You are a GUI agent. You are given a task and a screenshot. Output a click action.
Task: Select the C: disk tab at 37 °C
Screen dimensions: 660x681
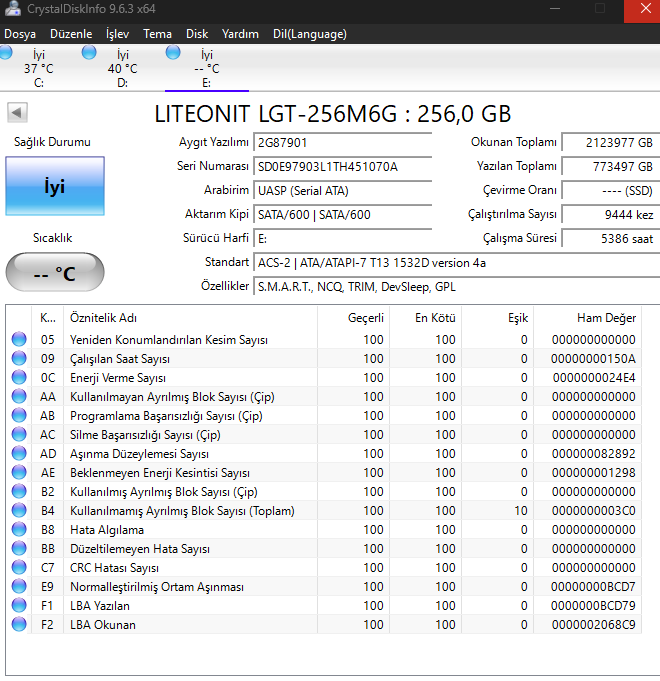[39, 68]
